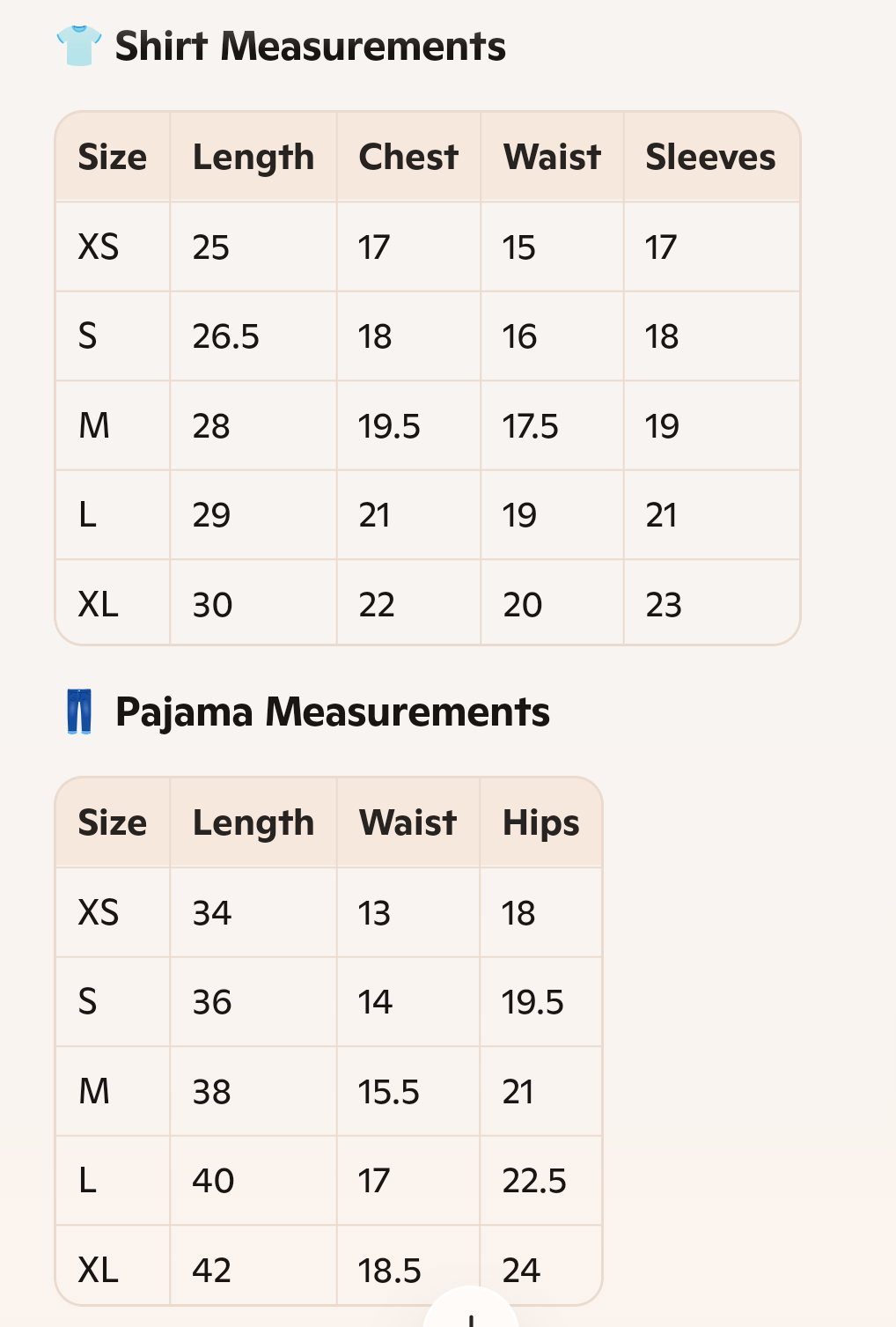Click shirt sleeves value 23
Viewport: 896px width, 1327px height.
click(x=664, y=605)
